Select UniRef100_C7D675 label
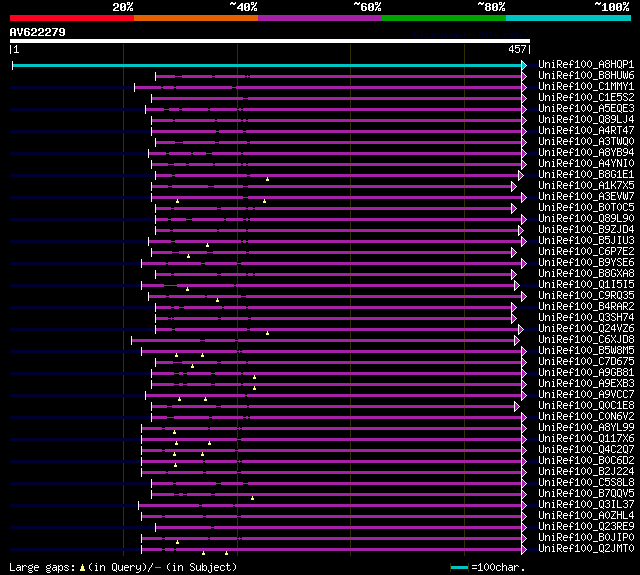The height and width of the screenshot is (575, 640). [586, 362]
